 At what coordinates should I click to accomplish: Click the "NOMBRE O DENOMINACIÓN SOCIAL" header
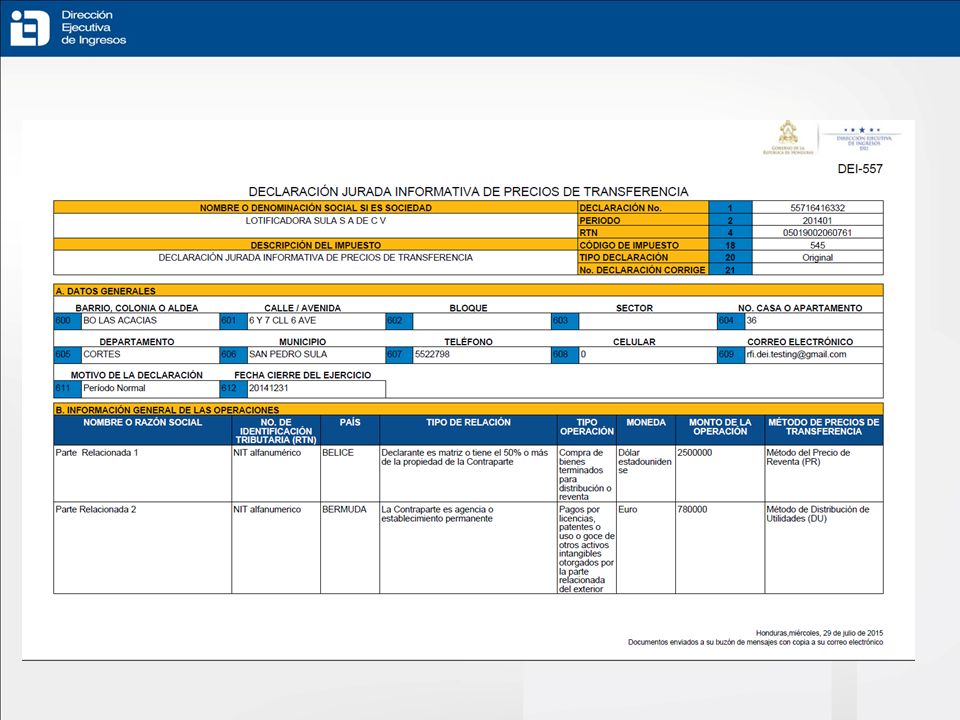[315, 208]
